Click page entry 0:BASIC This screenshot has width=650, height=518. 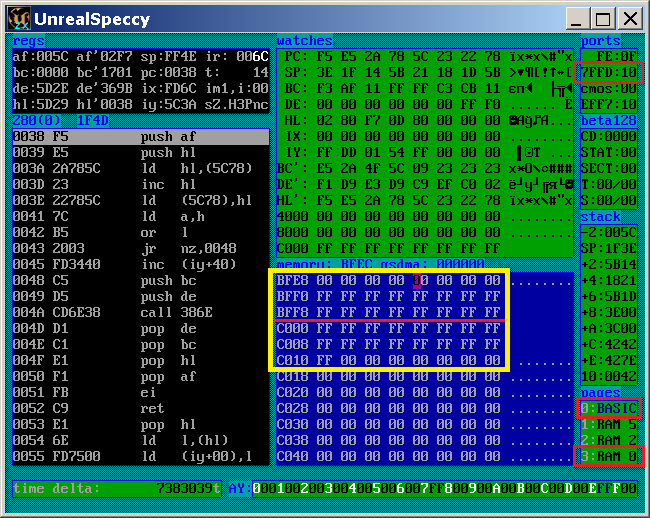point(609,409)
